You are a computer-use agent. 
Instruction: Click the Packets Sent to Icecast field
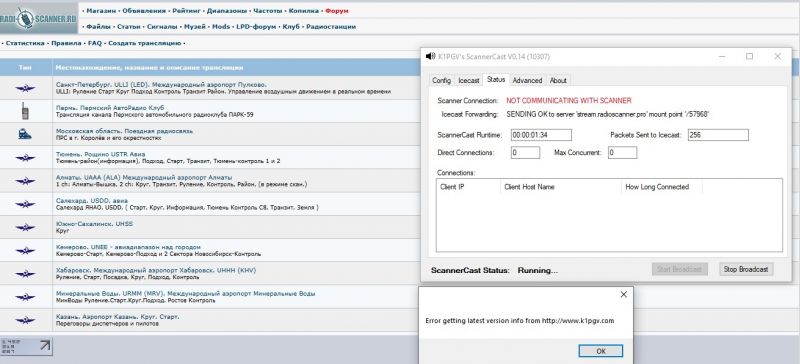[x=718, y=135]
